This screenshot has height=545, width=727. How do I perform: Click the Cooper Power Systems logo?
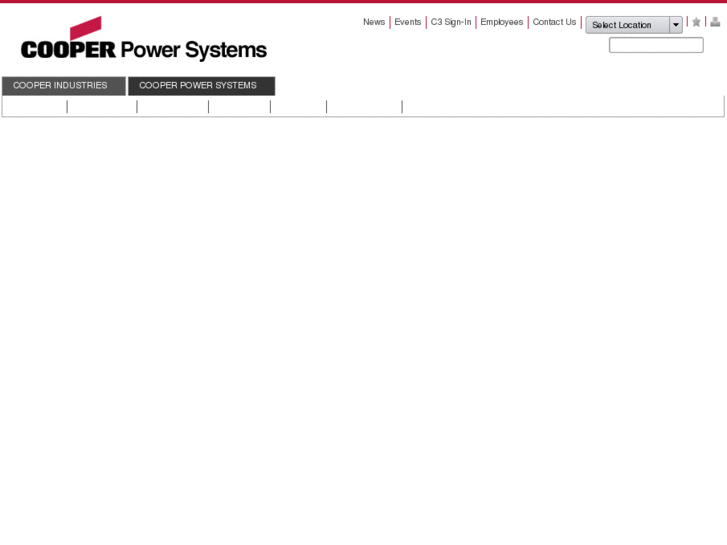(x=144, y=38)
